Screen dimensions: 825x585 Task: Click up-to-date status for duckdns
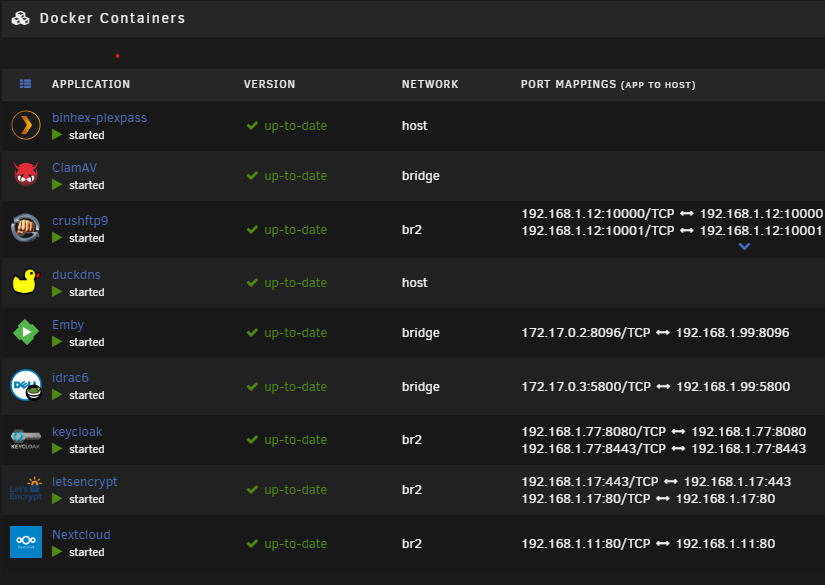click(295, 283)
